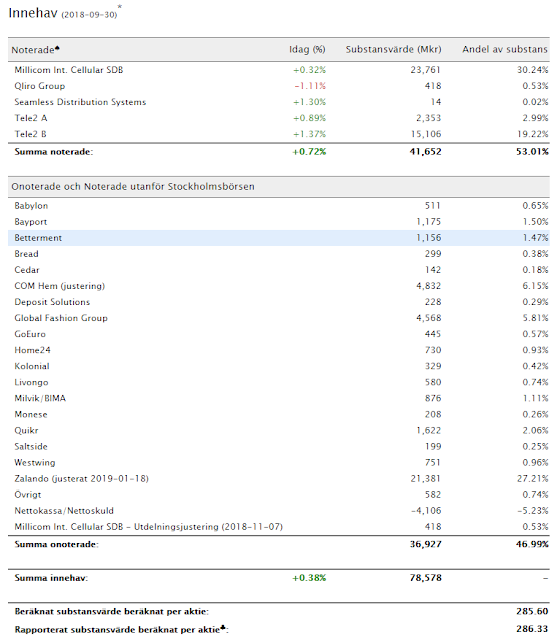Click Beräknat substansvärde per aktie label

pyautogui.click(x=111, y=611)
